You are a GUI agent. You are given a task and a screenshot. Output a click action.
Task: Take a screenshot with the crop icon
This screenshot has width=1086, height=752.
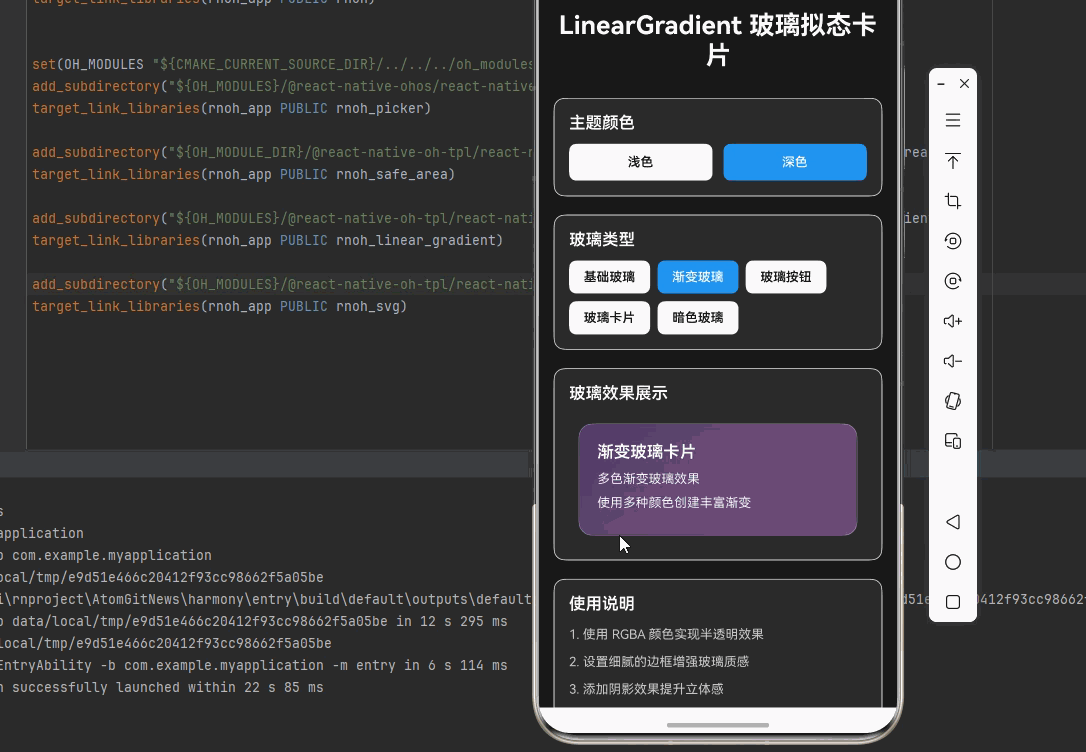[x=953, y=201]
